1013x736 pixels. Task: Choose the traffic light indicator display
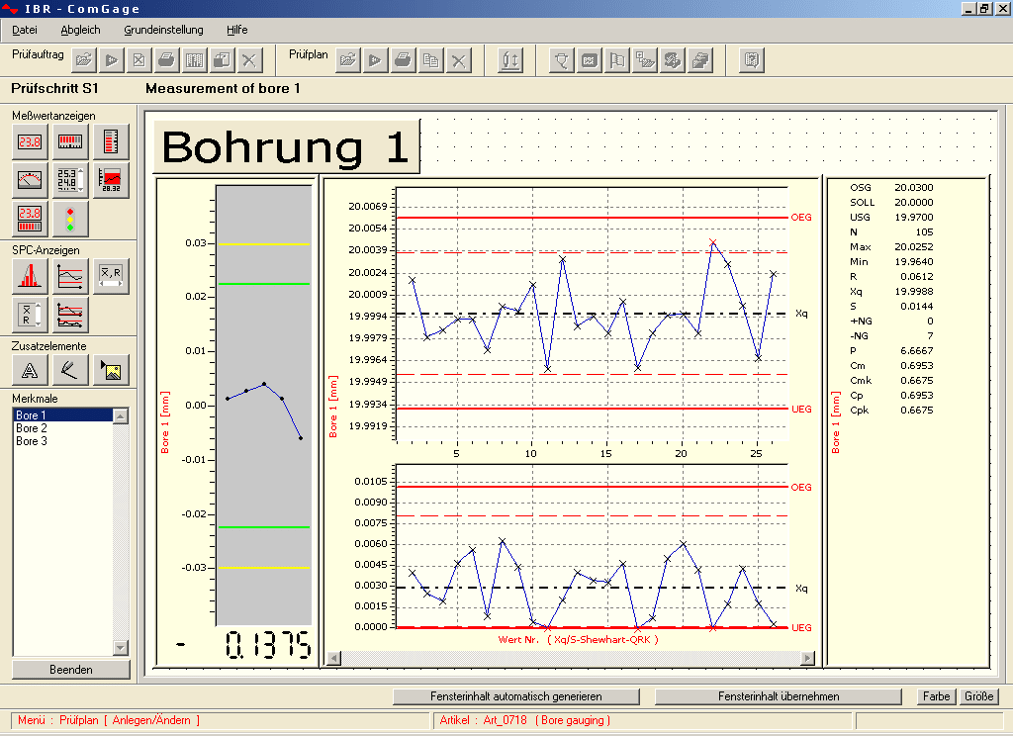pyautogui.click(x=70, y=217)
